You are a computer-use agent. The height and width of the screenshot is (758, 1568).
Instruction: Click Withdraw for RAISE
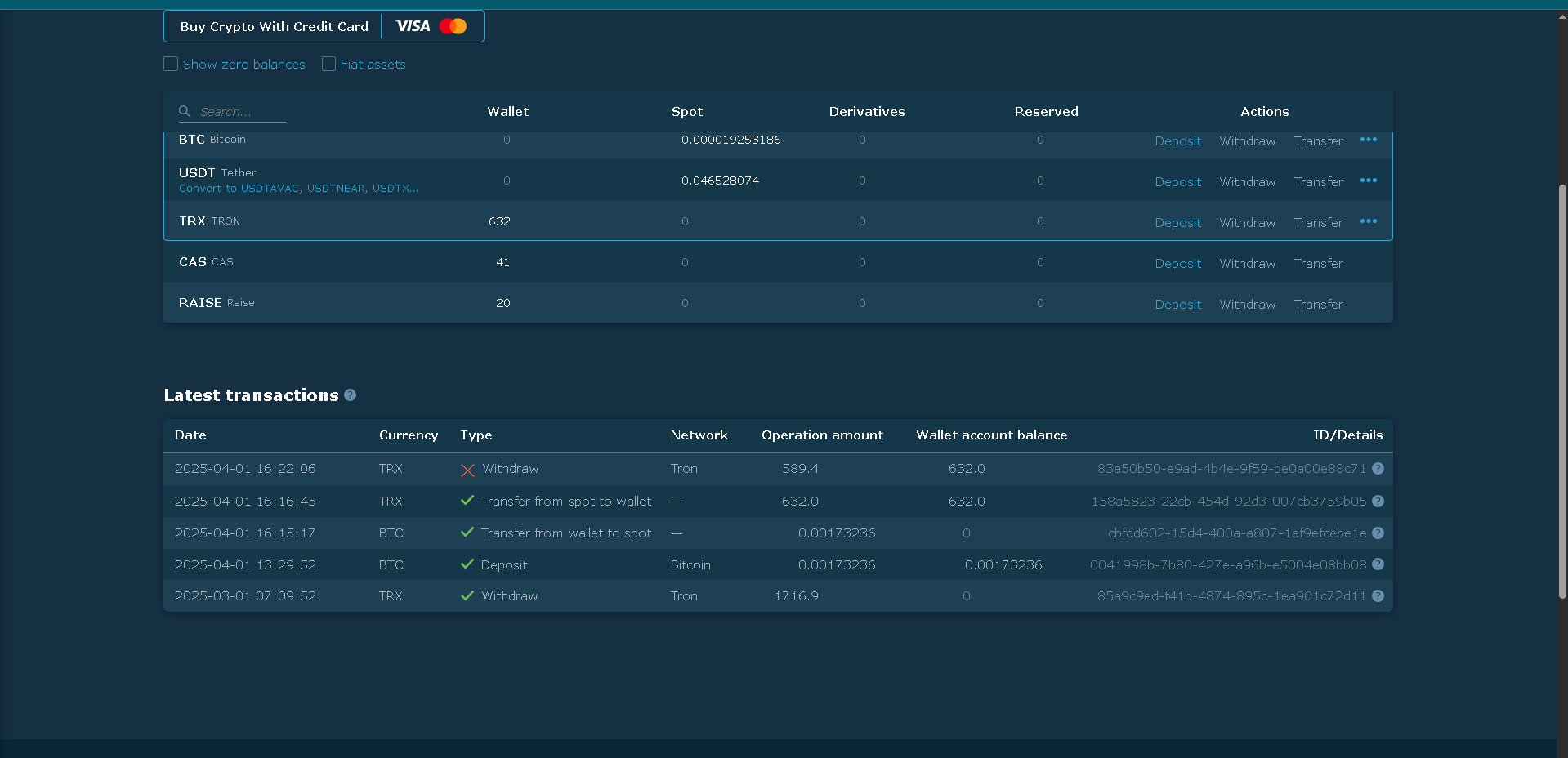click(1247, 305)
